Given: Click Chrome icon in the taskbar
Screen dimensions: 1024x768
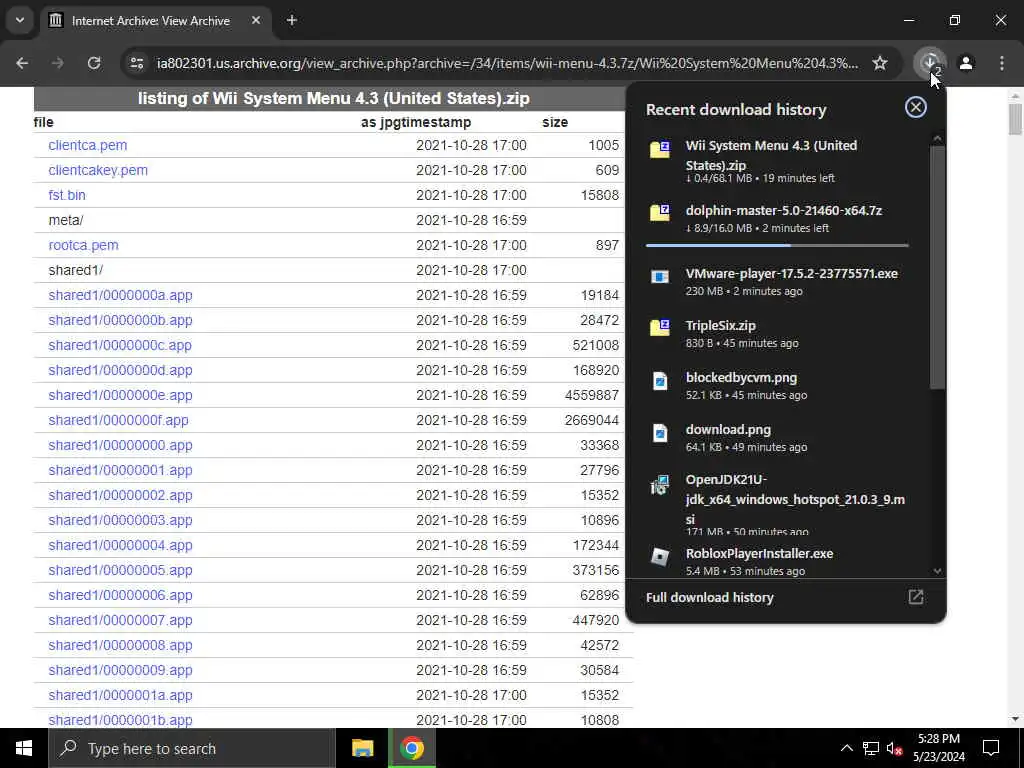Looking at the screenshot, I should 412,748.
